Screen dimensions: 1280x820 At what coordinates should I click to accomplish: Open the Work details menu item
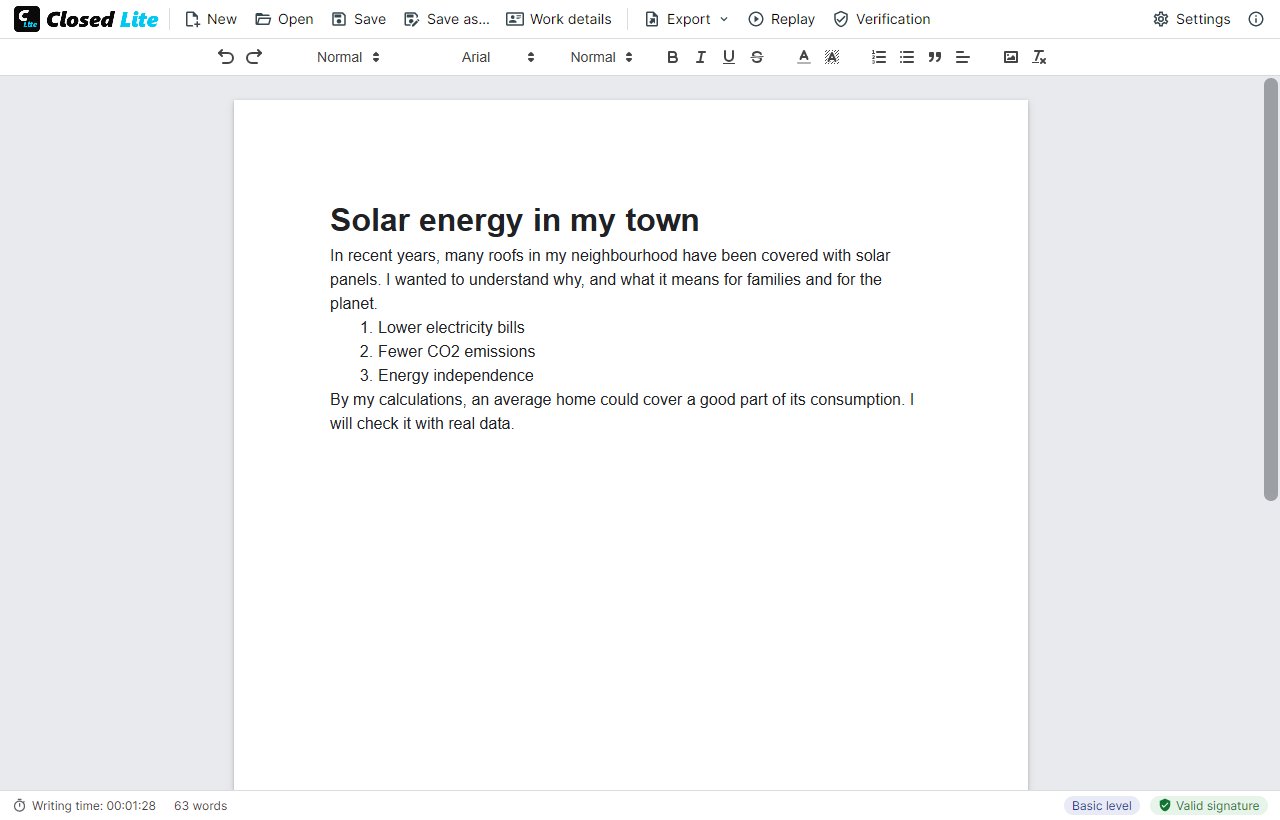point(559,19)
